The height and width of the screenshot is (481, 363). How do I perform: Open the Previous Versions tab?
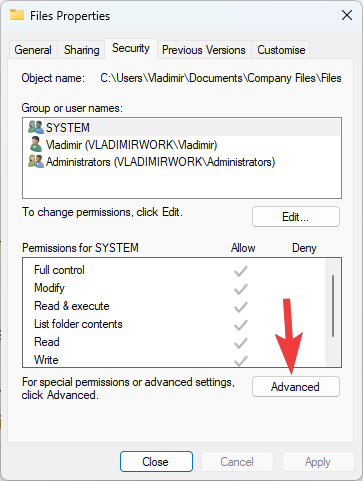click(x=204, y=50)
